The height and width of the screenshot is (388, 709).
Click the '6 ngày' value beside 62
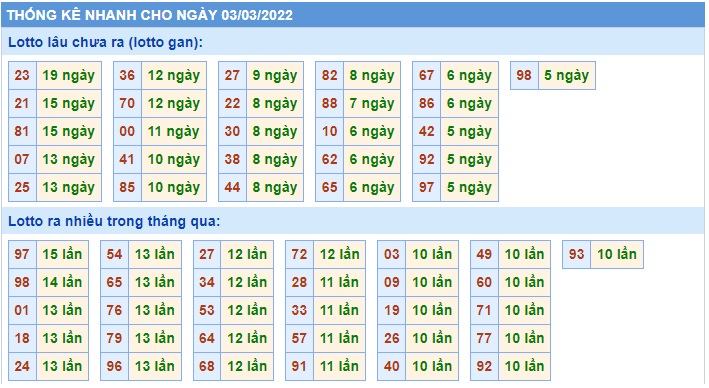point(372,159)
